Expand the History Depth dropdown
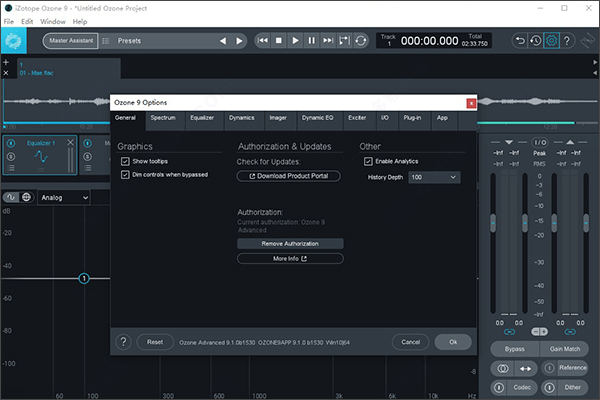Screen dimensions: 600x400 click(433, 177)
